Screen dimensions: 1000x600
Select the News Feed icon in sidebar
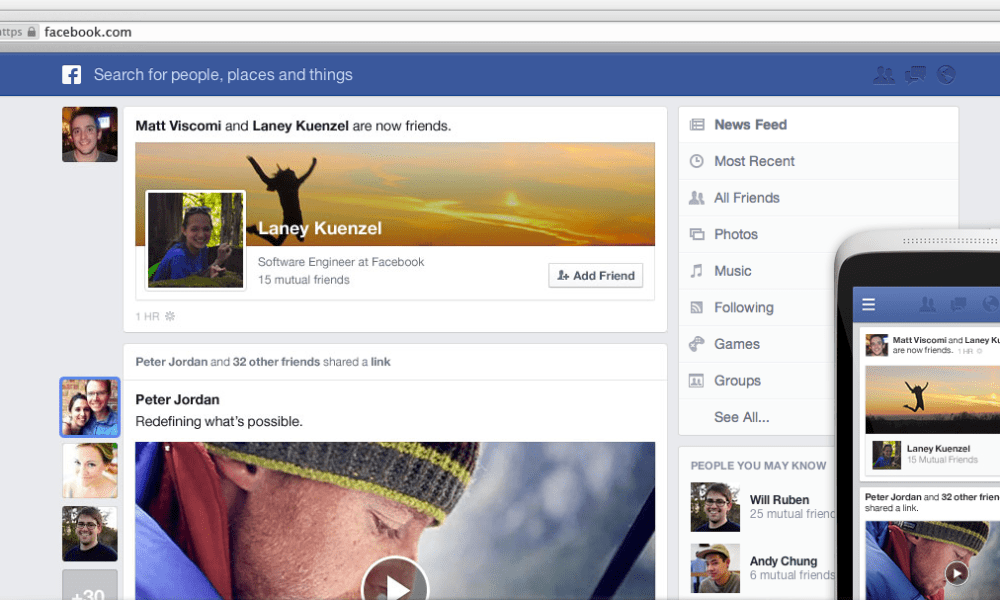pyautogui.click(x=695, y=124)
